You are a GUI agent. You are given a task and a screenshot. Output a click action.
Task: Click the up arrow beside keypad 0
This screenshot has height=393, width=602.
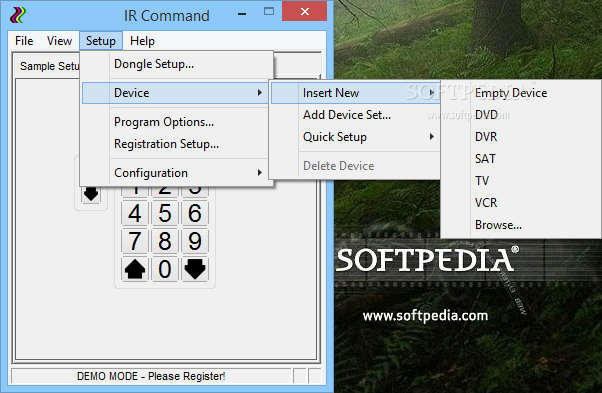135,269
